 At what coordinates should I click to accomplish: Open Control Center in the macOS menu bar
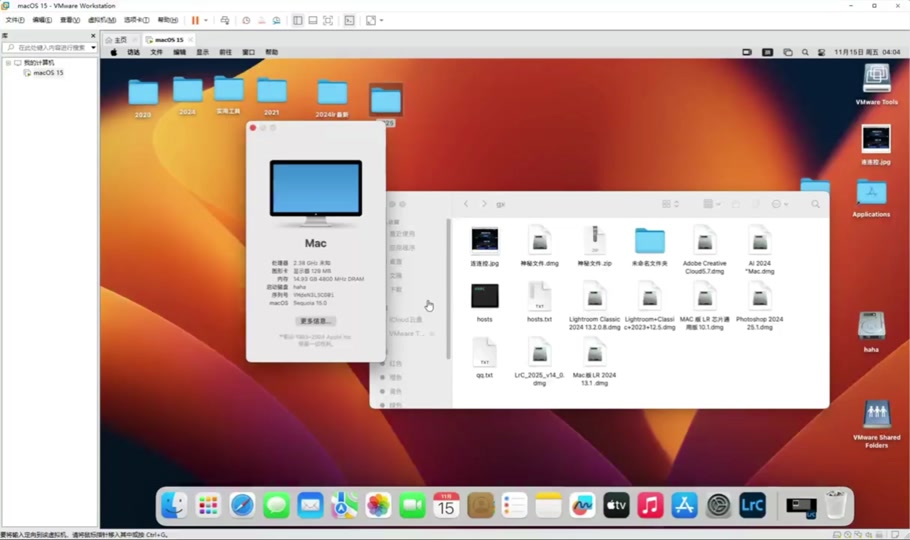(821, 52)
